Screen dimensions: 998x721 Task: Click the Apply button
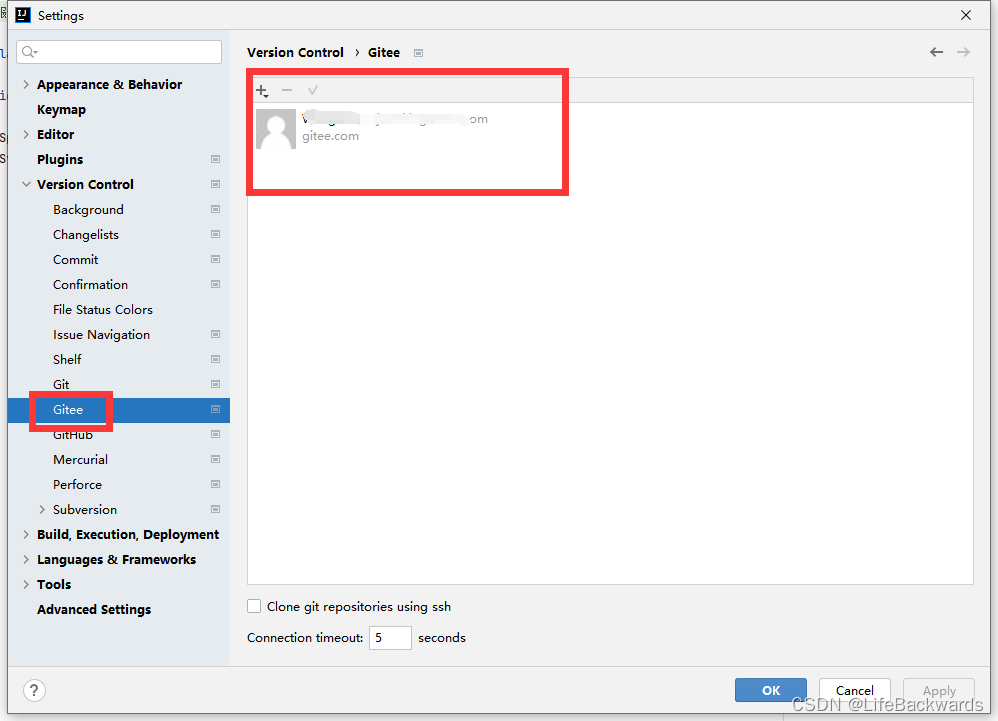click(x=939, y=690)
